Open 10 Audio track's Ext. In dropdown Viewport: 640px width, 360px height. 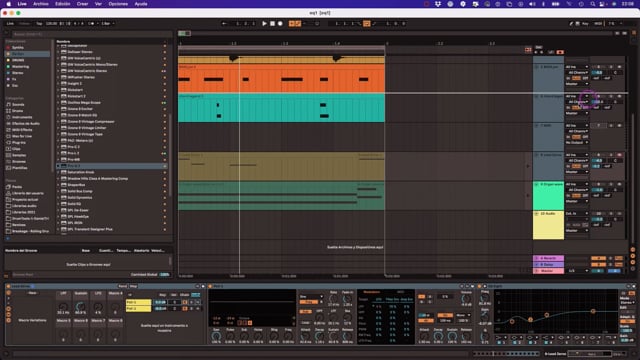(x=577, y=213)
